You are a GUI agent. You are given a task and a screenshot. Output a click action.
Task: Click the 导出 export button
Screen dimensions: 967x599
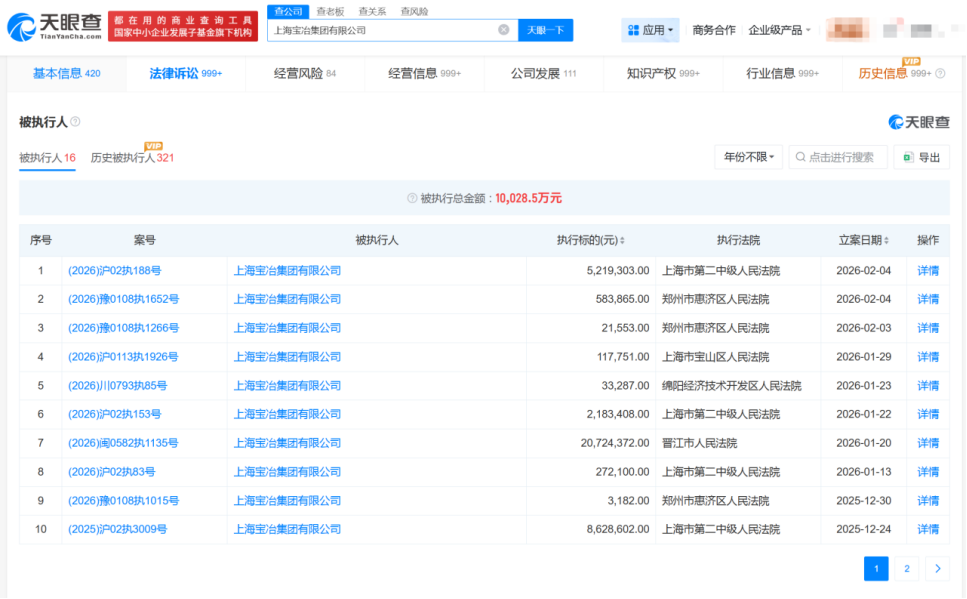[921, 157]
